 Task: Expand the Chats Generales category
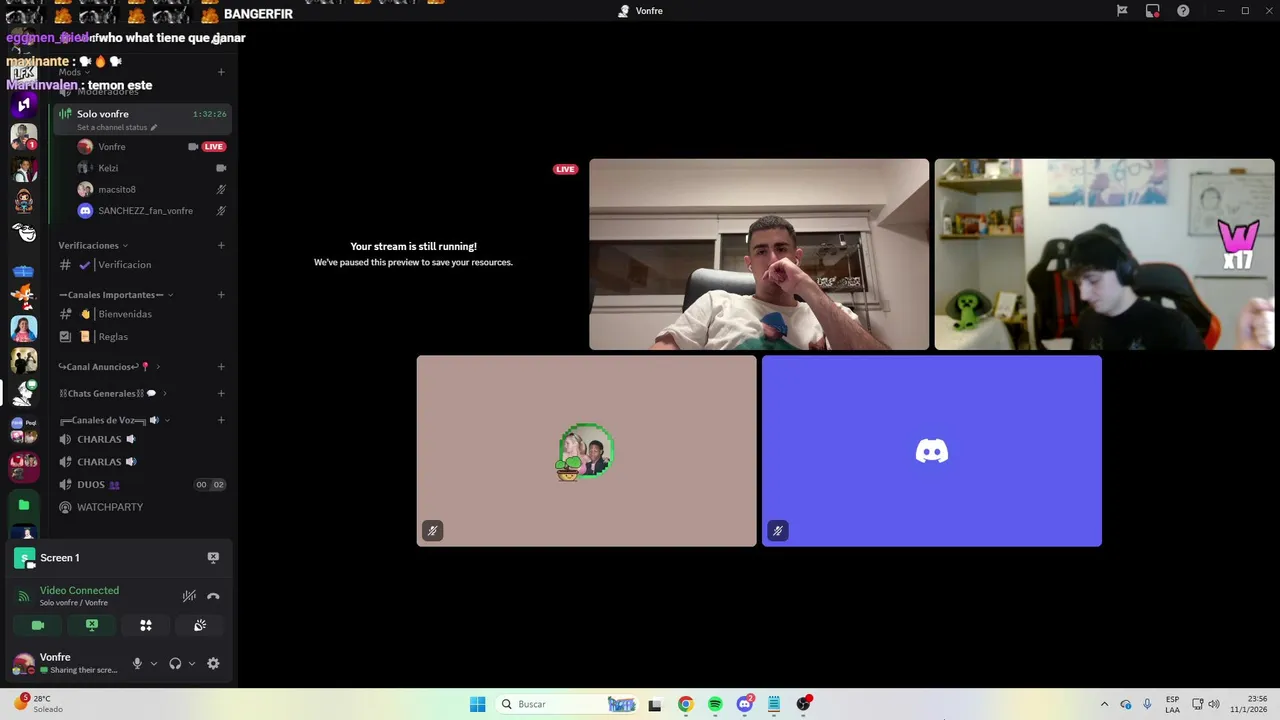[112, 394]
